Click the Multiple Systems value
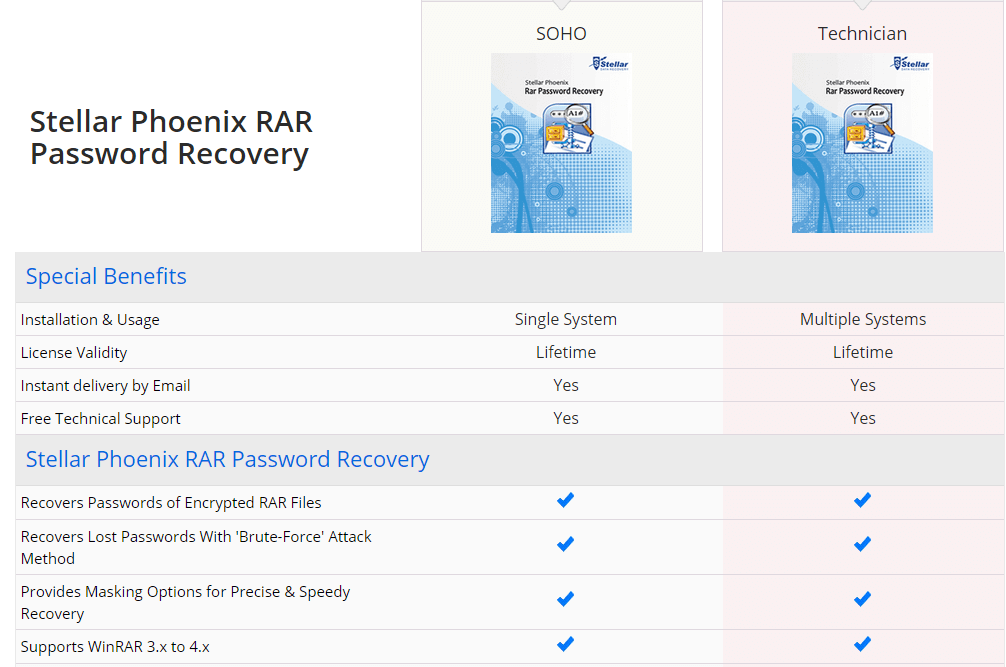This screenshot has height=667, width=1006. [863, 319]
